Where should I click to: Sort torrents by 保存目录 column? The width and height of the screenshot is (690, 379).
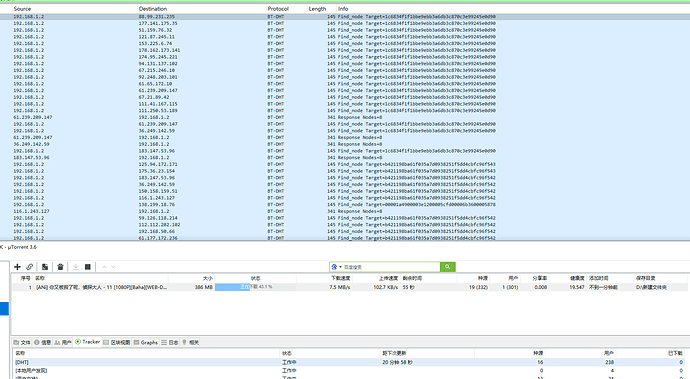pos(646,278)
